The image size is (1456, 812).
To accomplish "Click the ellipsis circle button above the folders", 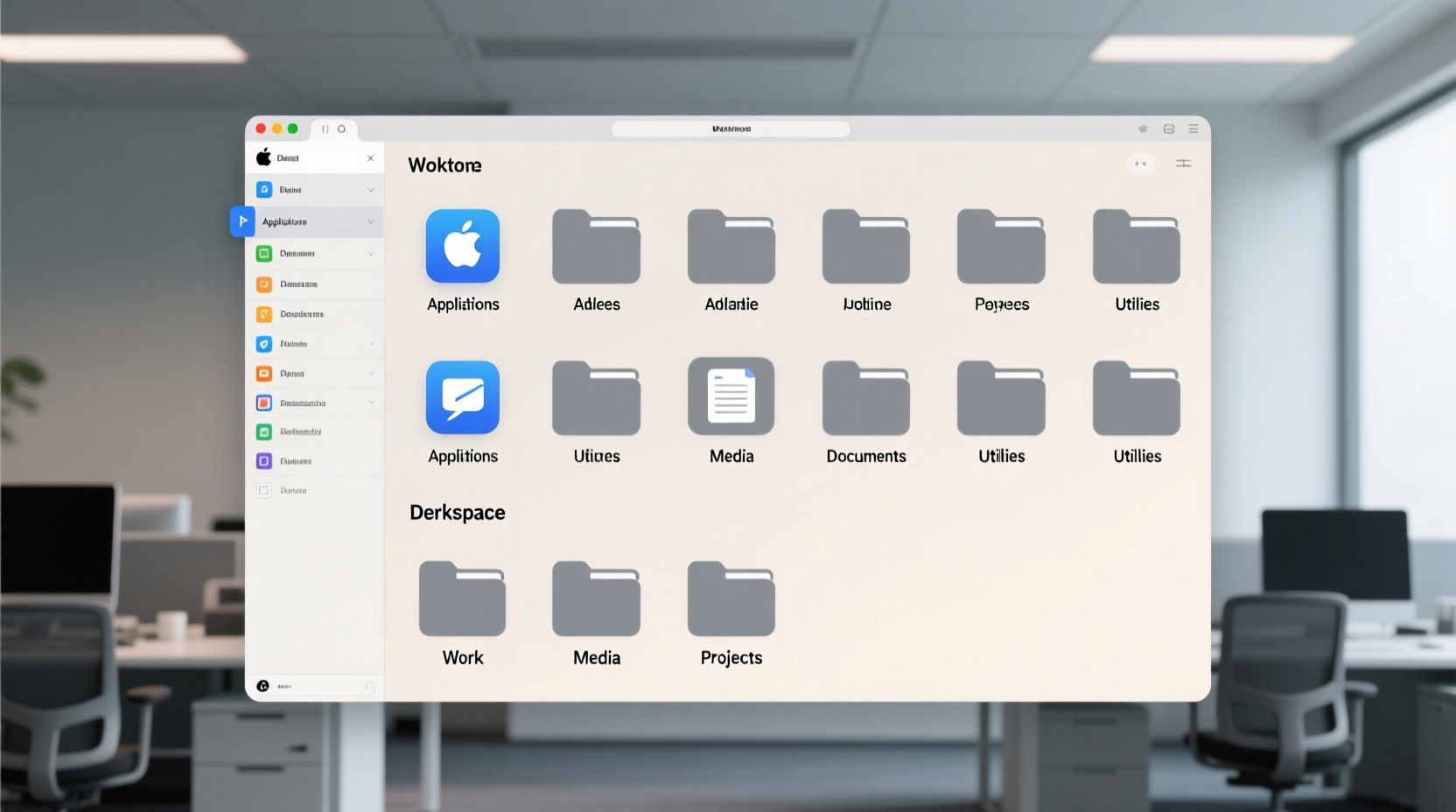I will [x=1140, y=164].
